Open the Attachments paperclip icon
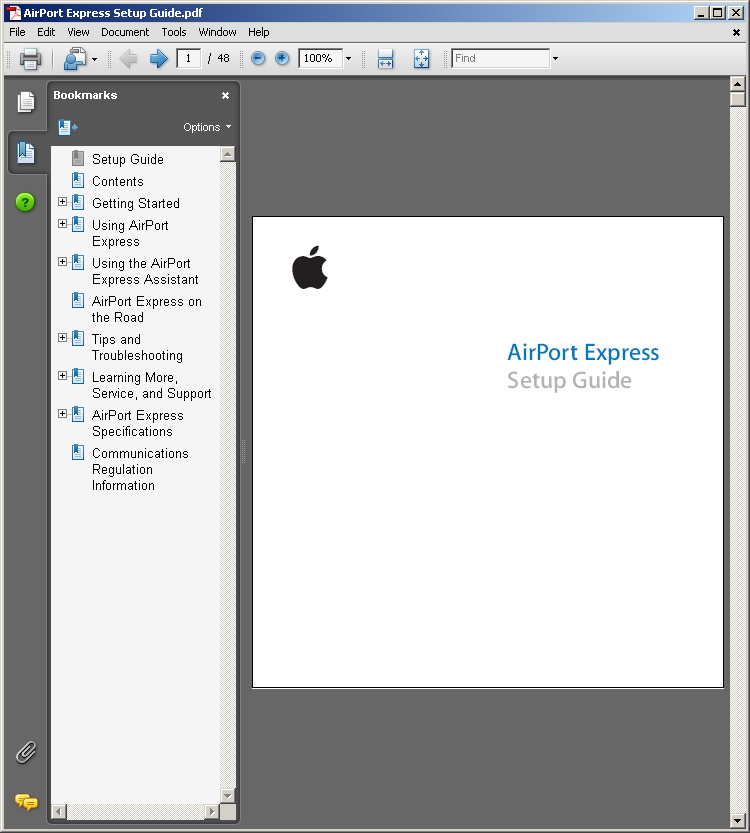 point(25,752)
